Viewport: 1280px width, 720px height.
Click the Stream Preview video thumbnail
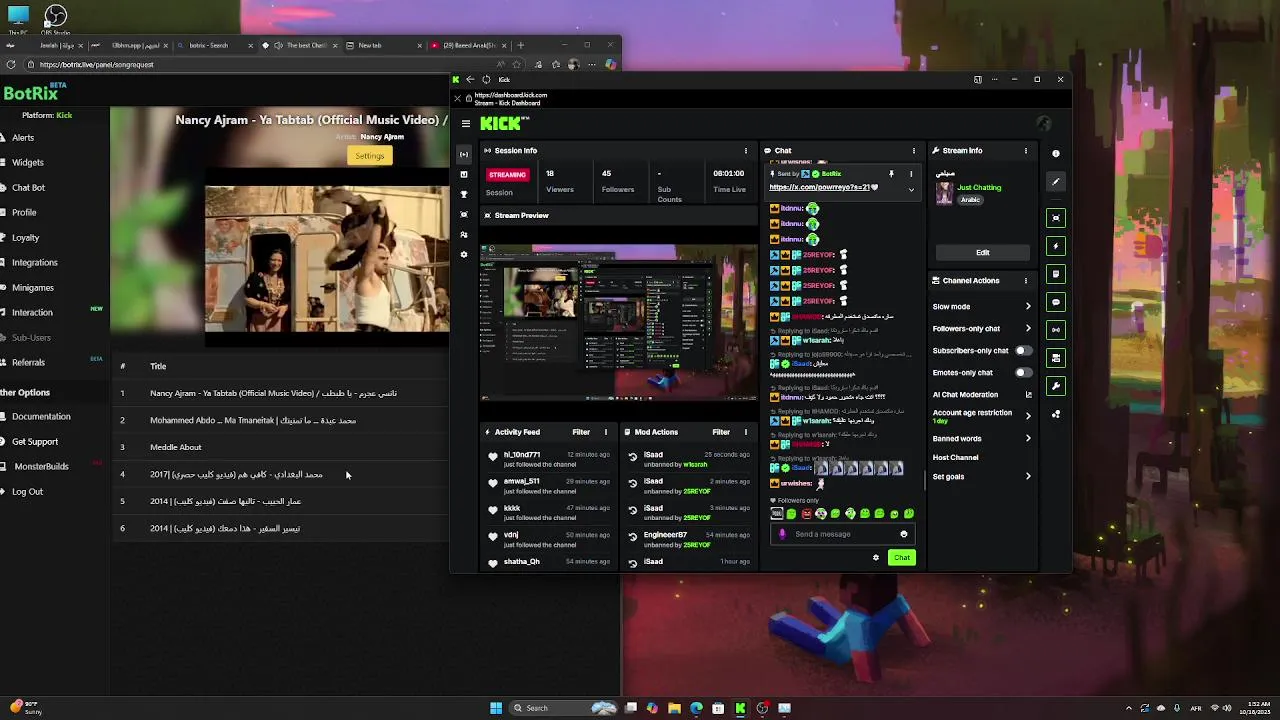point(619,322)
